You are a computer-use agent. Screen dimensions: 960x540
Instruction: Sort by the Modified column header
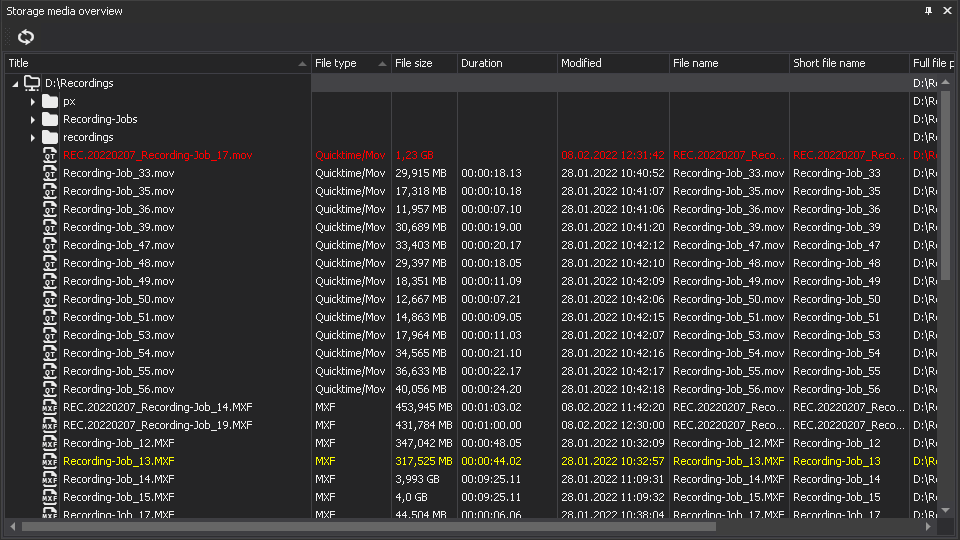click(x=613, y=63)
